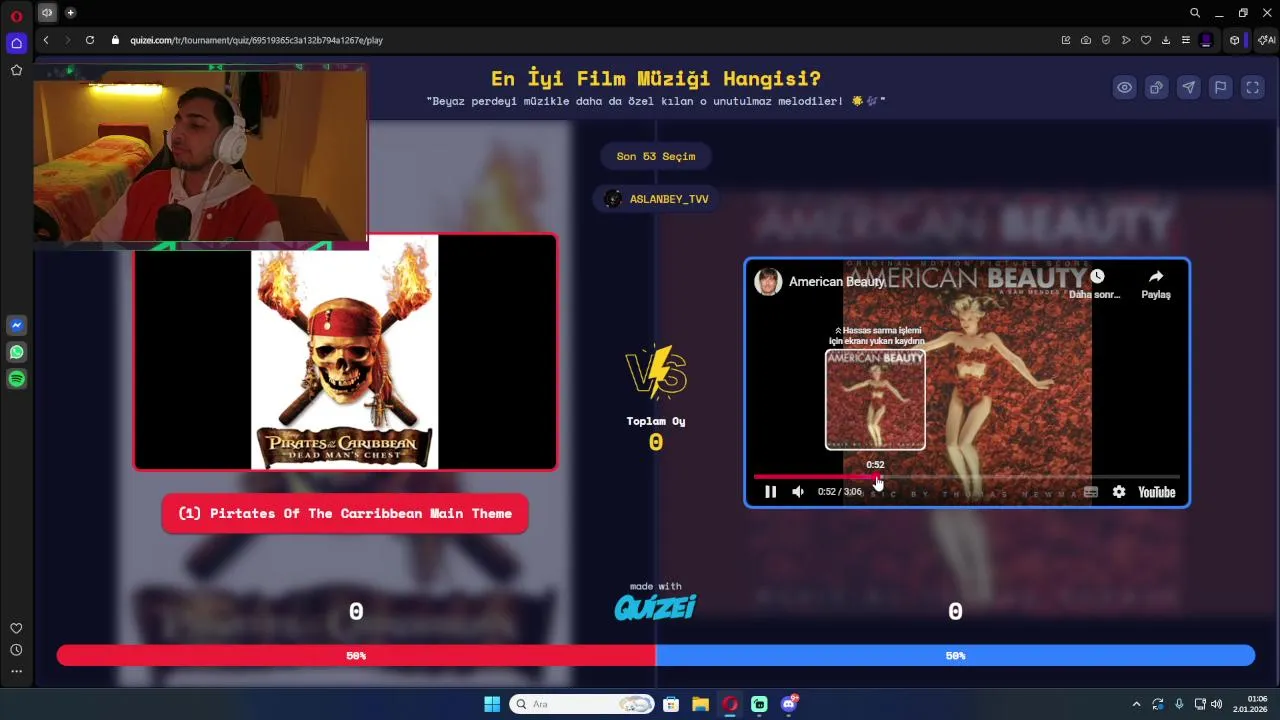Open WhatsApp in the Opera sidebar
The image size is (1280, 720).
[x=16, y=352]
